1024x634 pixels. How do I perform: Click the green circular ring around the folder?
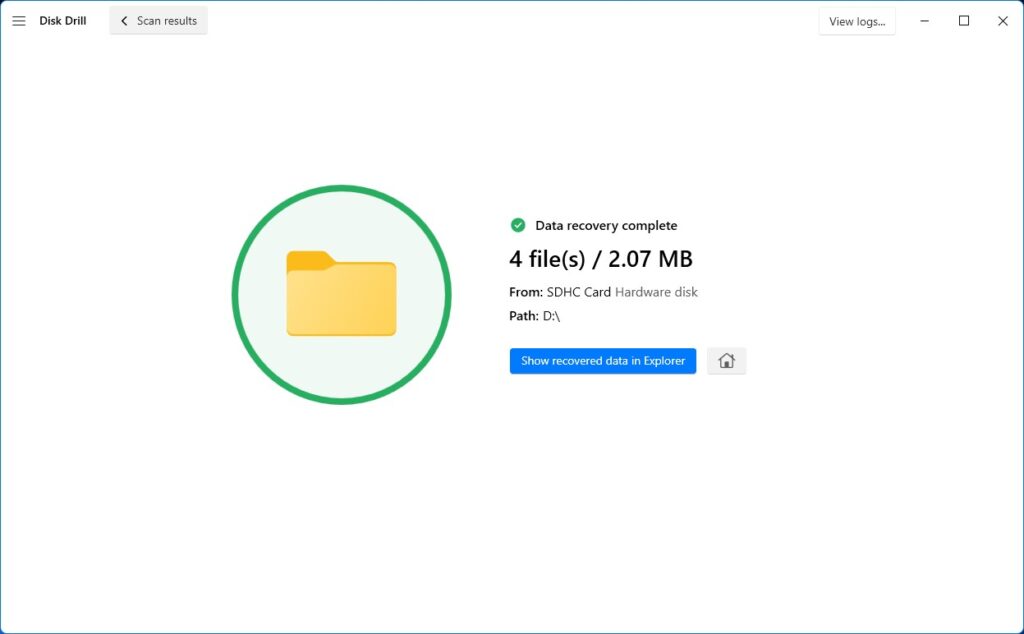[x=342, y=187]
